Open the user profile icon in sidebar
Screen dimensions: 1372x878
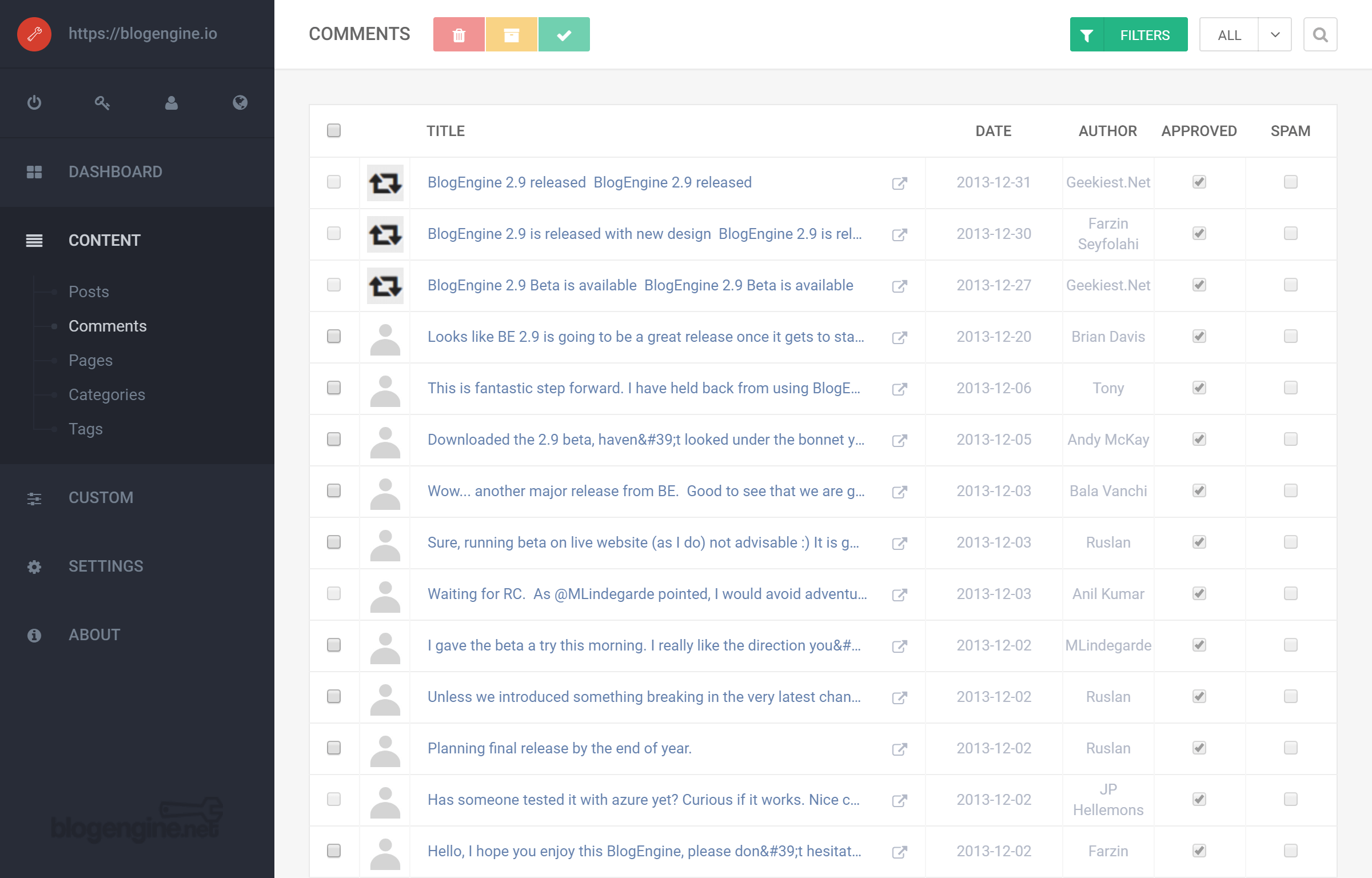pos(171,103)
